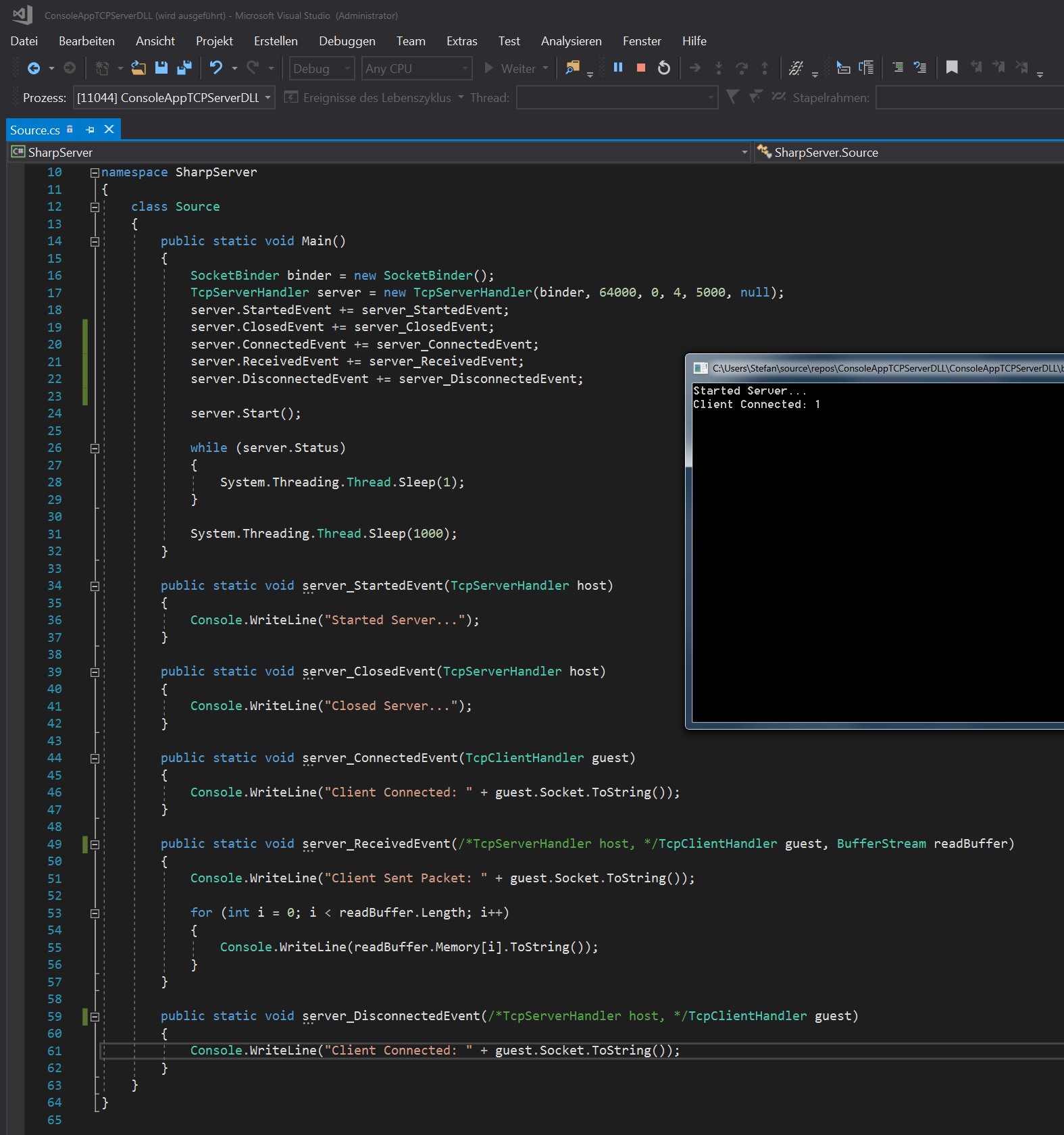Open the SharpServer.Source type navigation dropdown
This screenshot has width=1064, height=1135.
(x=909, y=152)
